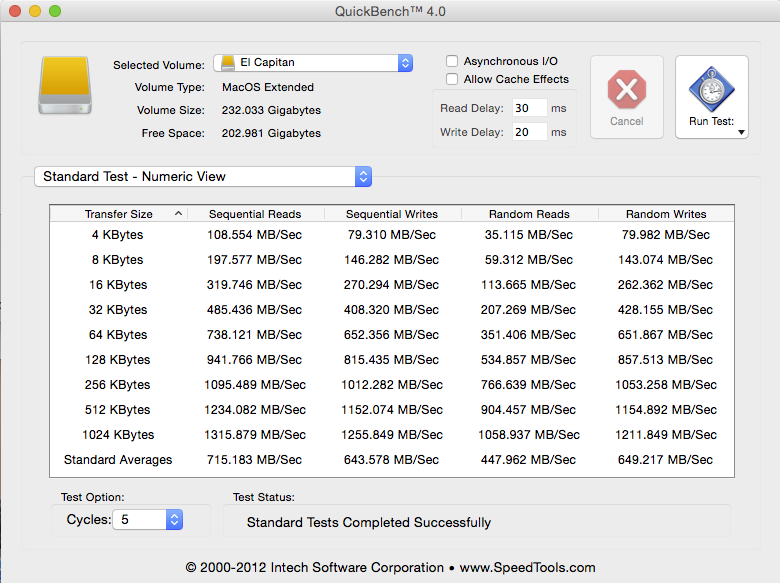Click the 651.867 MB/Sec cell

pyautogui.click(x=666, y=335)
